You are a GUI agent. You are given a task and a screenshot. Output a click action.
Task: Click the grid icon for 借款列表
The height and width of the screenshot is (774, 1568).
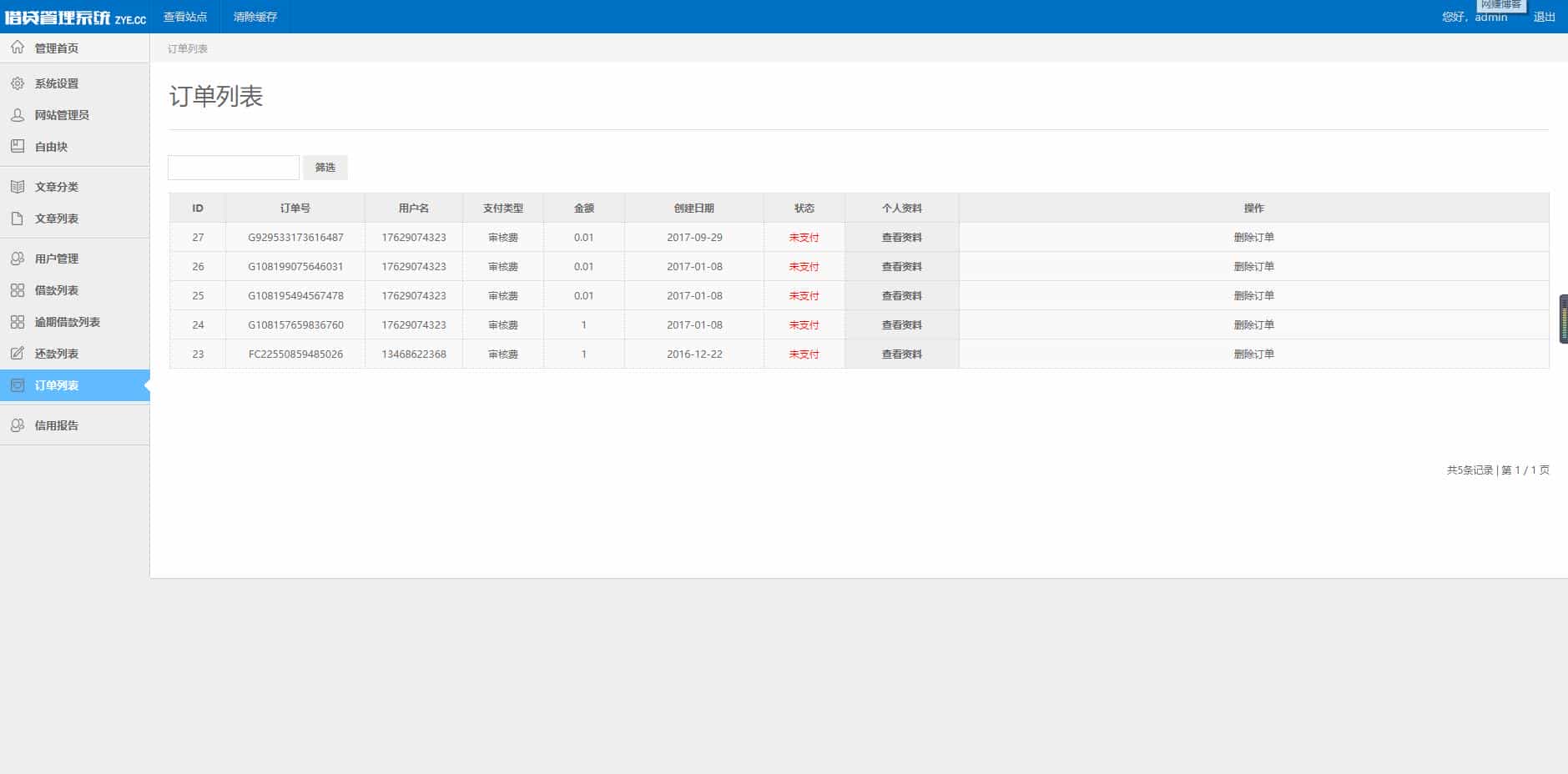[x=18, y=290]
